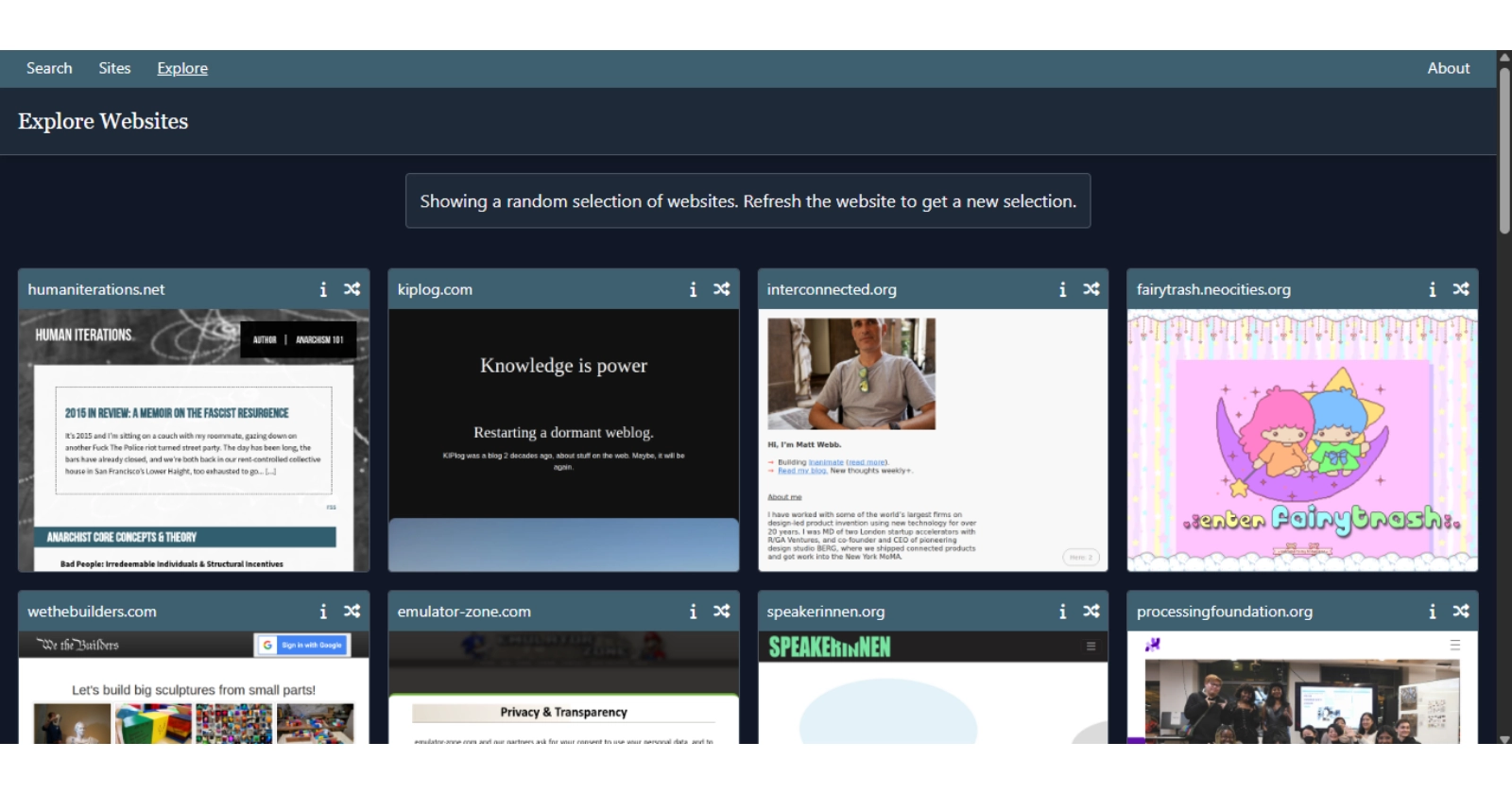Go to the Sites page
The height and width of the screenshot is (794, 1512).
click(114, 68)
